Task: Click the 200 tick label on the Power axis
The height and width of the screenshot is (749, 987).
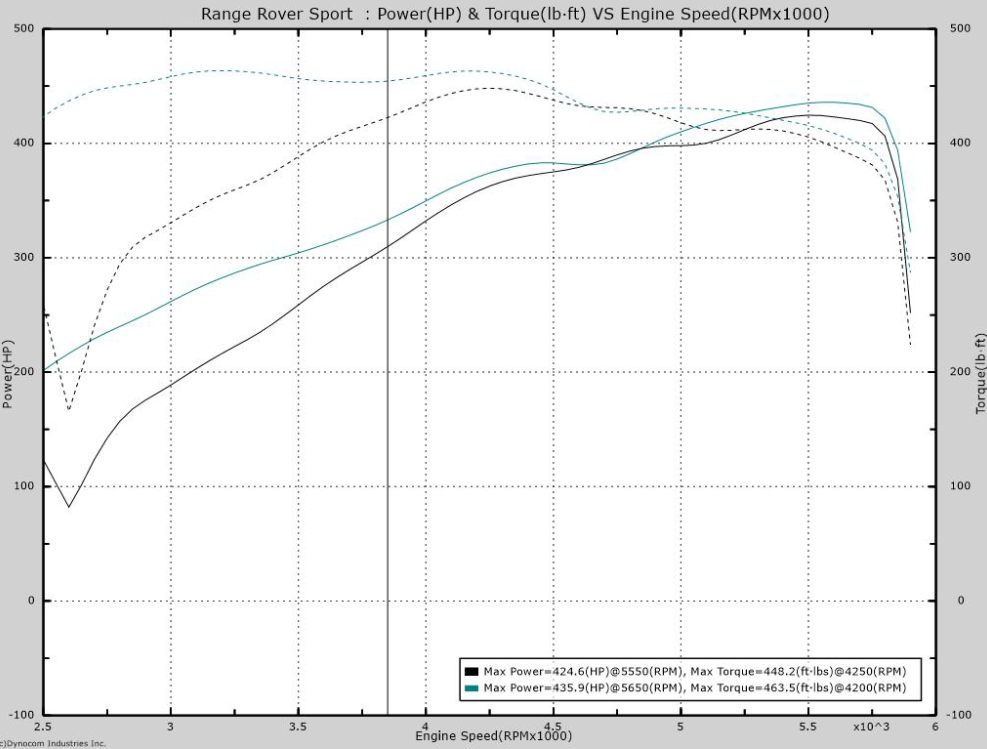Action: coord(25,372)
